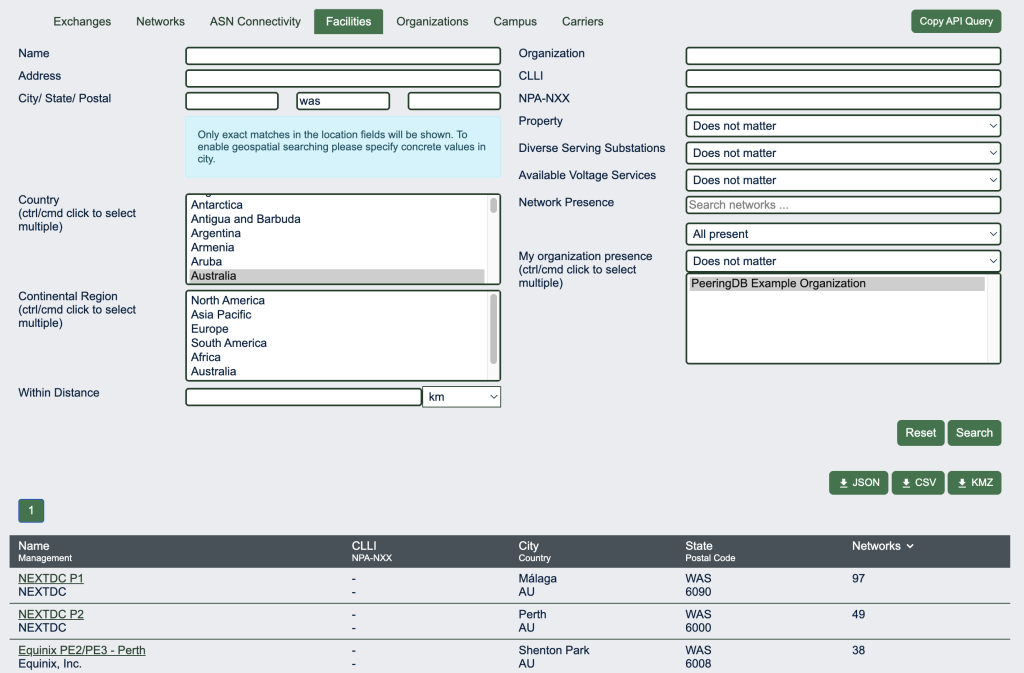Open My organization presence dropdown

[x=843, y=261]
